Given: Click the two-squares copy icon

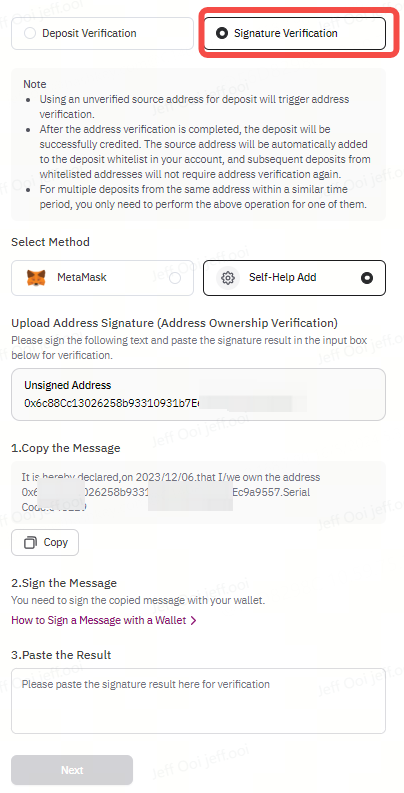Looking at the screenshot, I should click(31, 543).
